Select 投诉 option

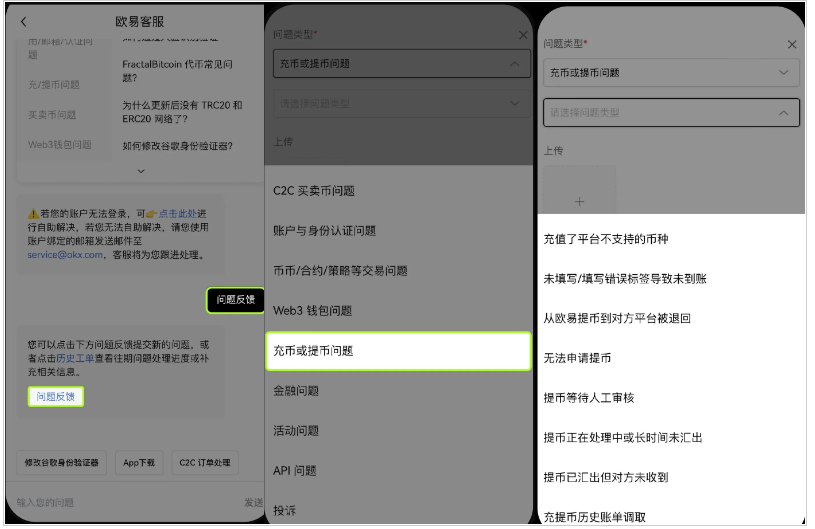(284, 511)
